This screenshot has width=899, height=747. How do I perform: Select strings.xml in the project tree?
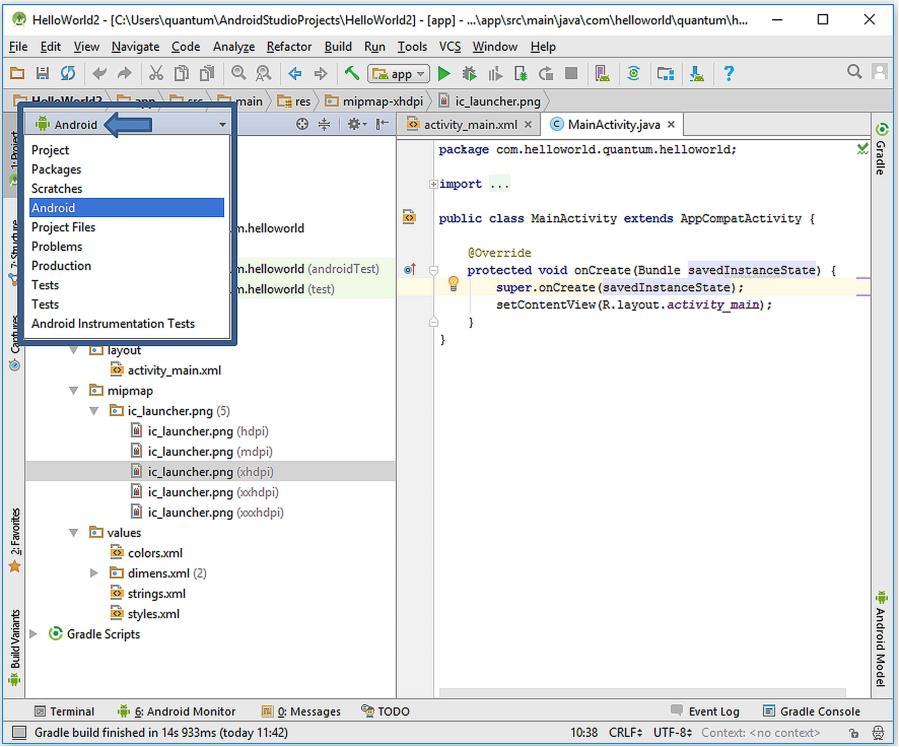[x=148, y=594]
